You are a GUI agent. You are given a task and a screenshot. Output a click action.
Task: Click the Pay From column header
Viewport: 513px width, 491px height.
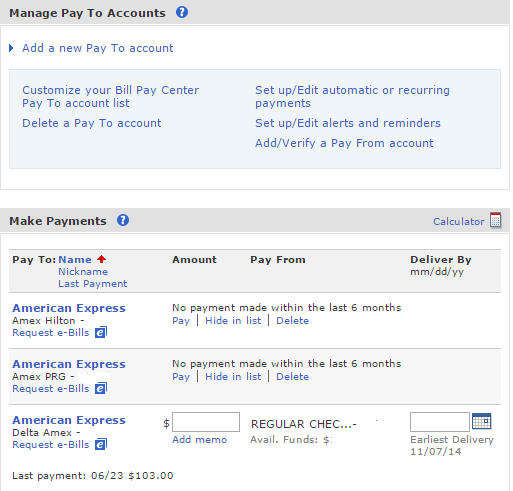(x=278, y=260)
